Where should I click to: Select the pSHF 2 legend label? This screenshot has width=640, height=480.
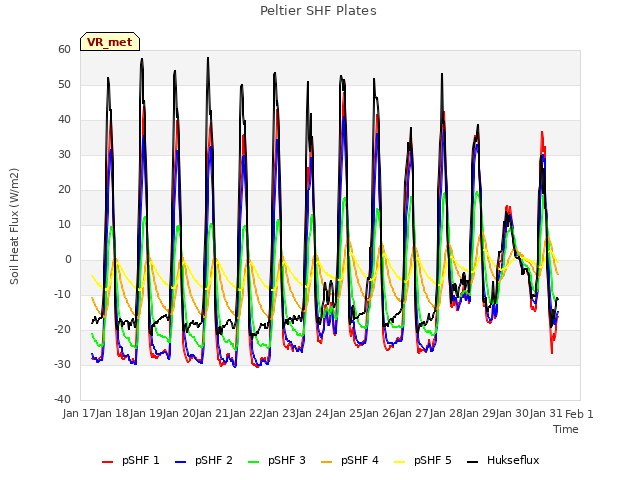(214, 460)
